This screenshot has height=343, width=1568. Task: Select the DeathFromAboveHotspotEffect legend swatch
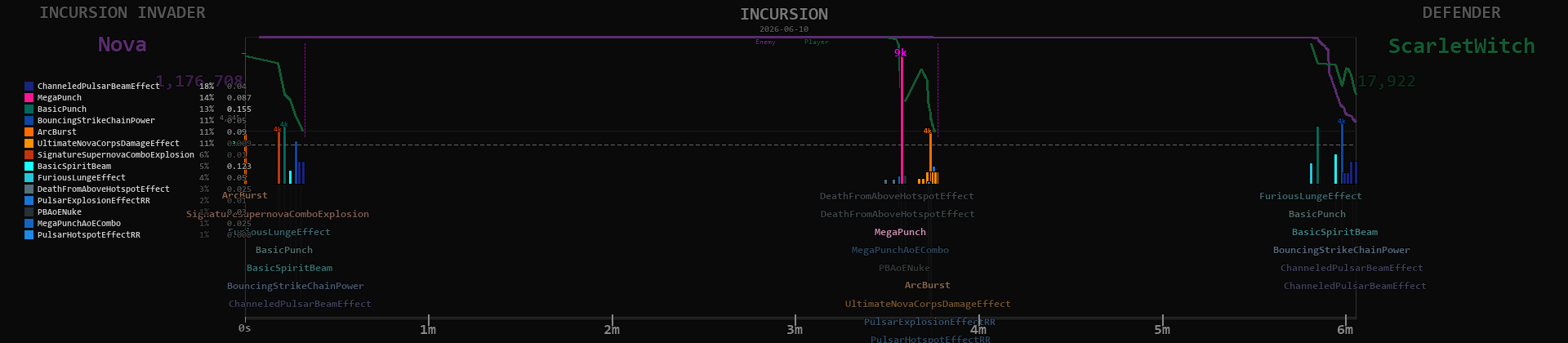coord(29,189)
